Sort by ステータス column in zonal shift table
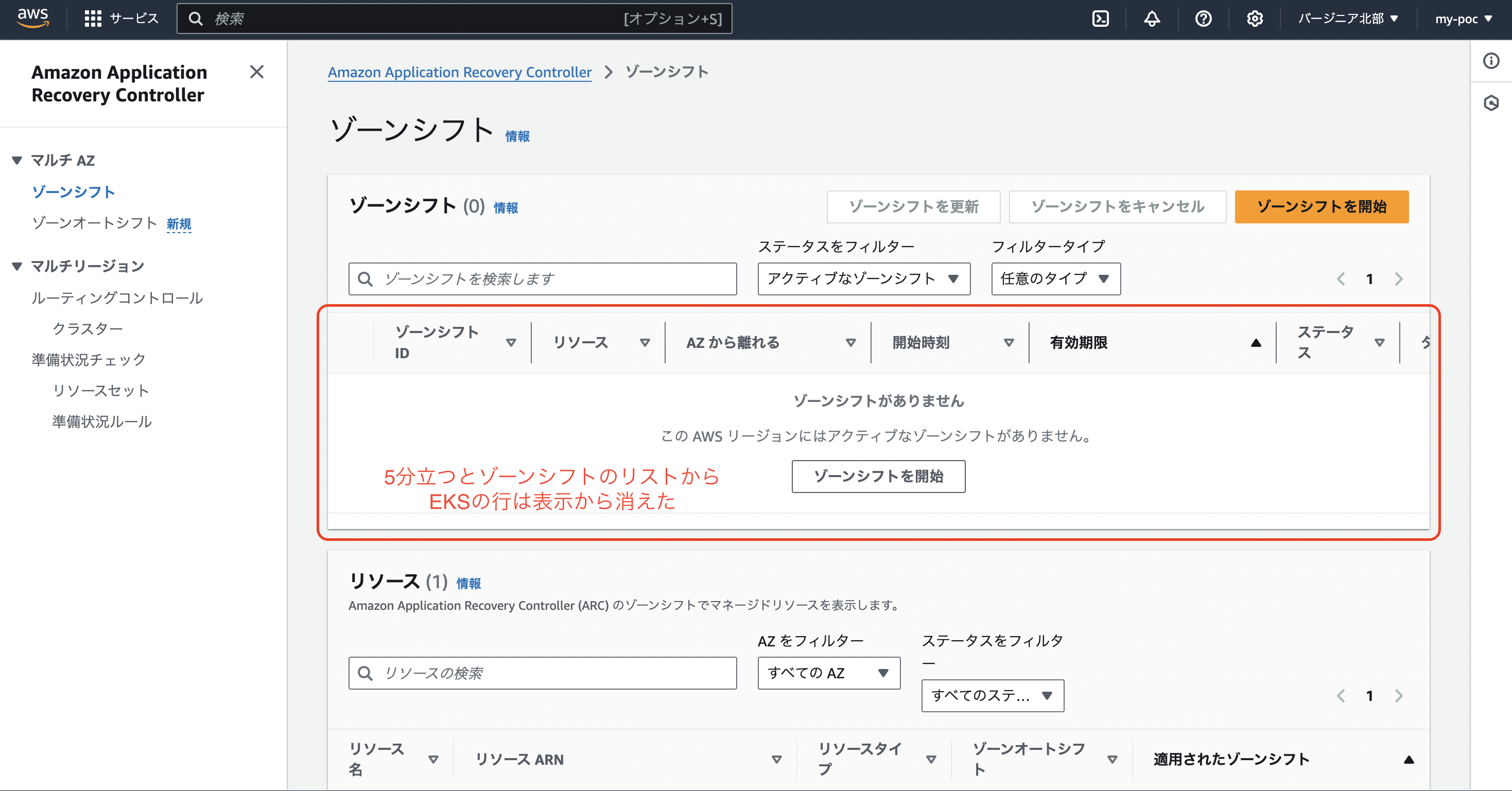 click(x=1379, y=343)
